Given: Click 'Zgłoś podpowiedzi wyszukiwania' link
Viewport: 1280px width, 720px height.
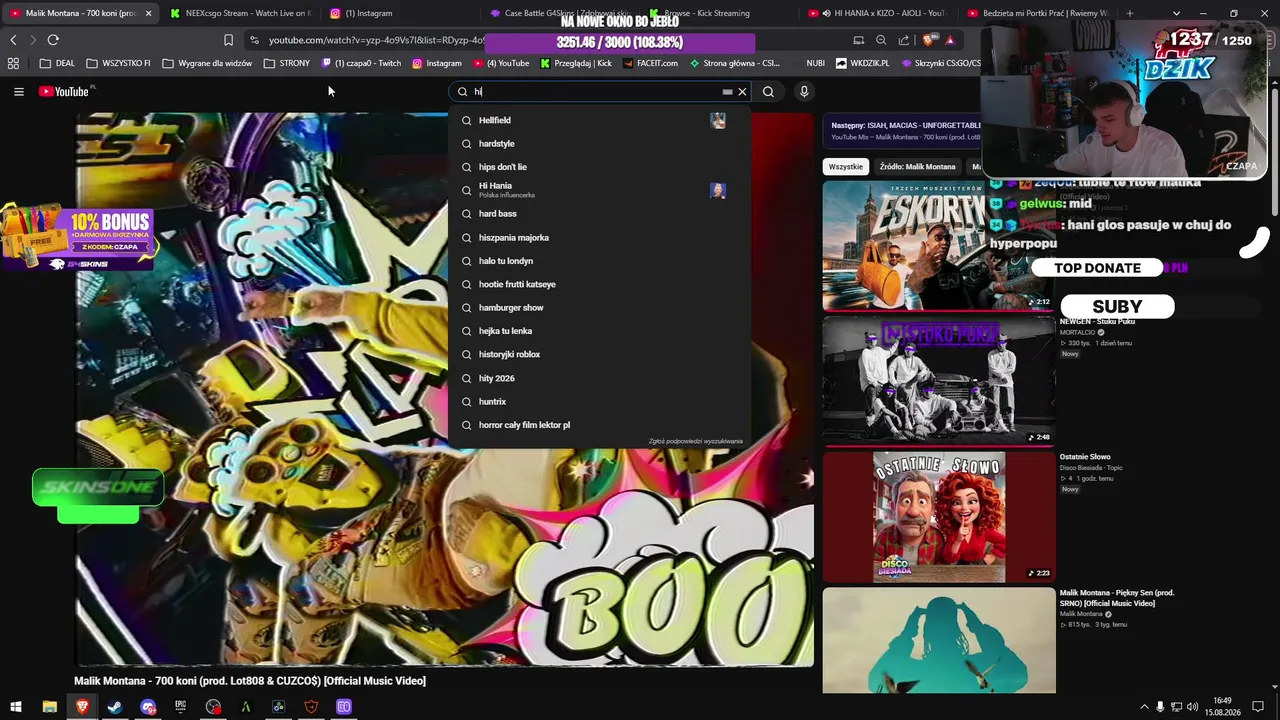Looking at the screenshot, I should tap(696, 441).
